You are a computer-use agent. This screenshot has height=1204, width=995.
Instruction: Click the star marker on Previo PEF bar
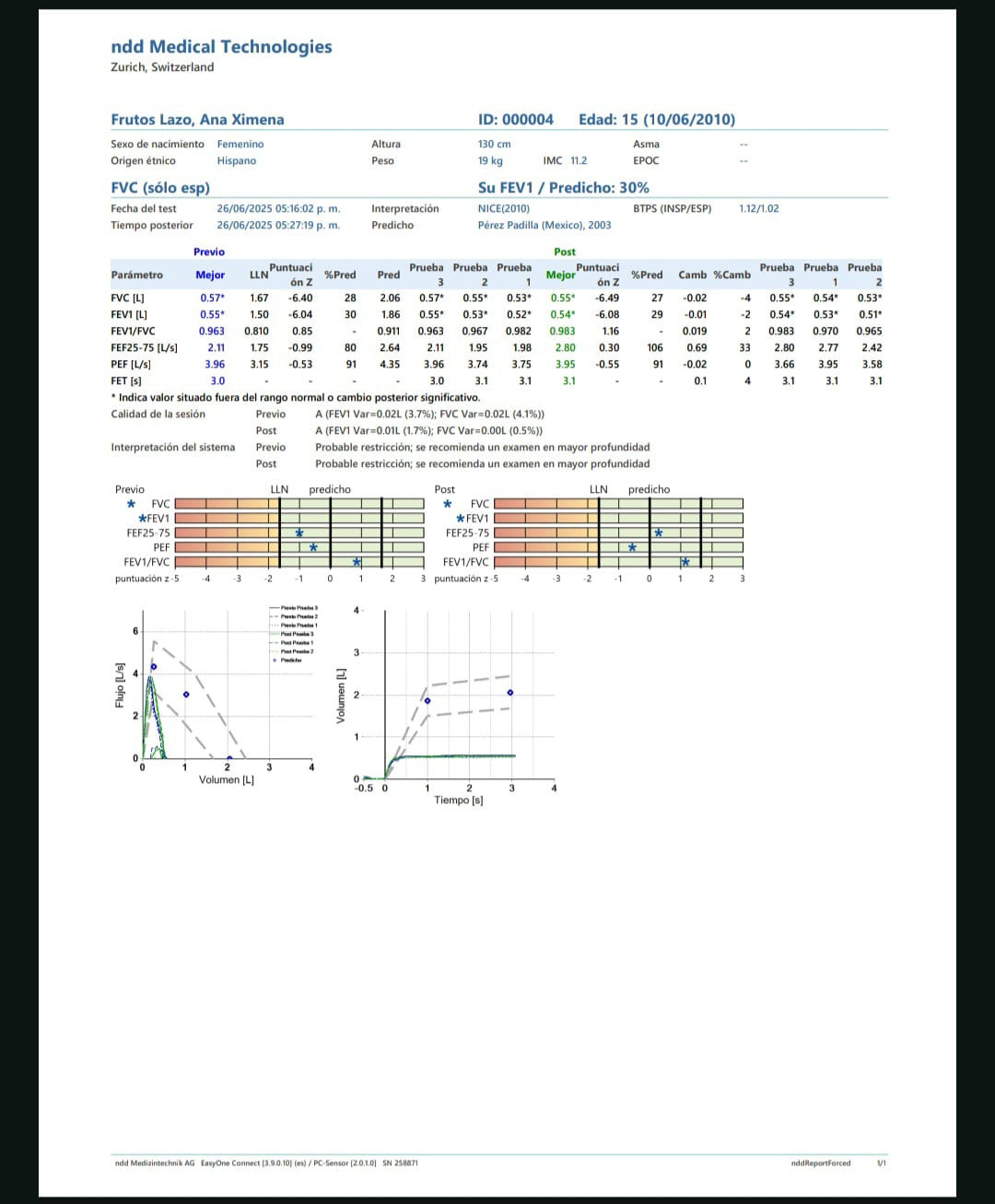click(x=313, y=547)
